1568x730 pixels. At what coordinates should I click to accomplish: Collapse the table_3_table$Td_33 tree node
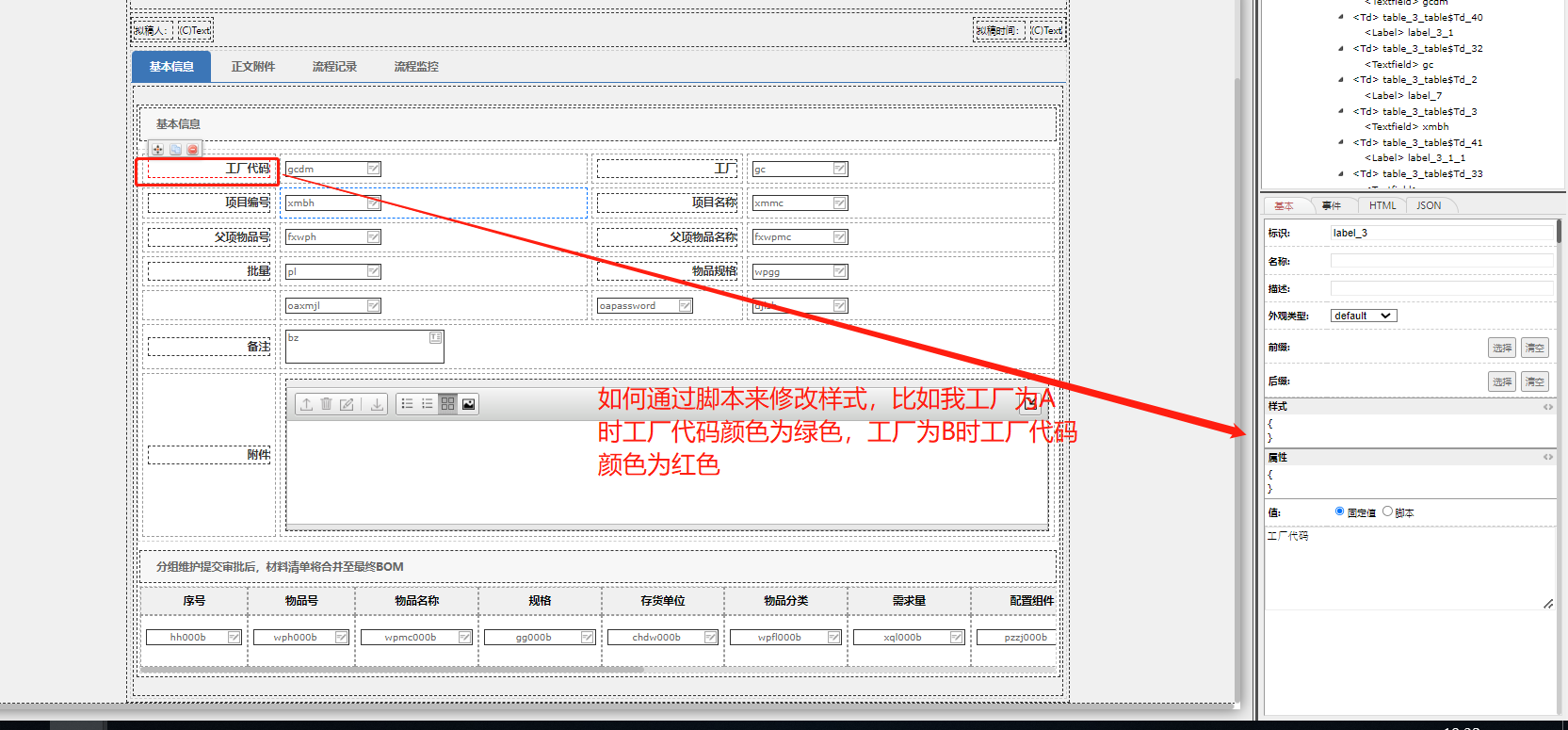click(1341, 173)
